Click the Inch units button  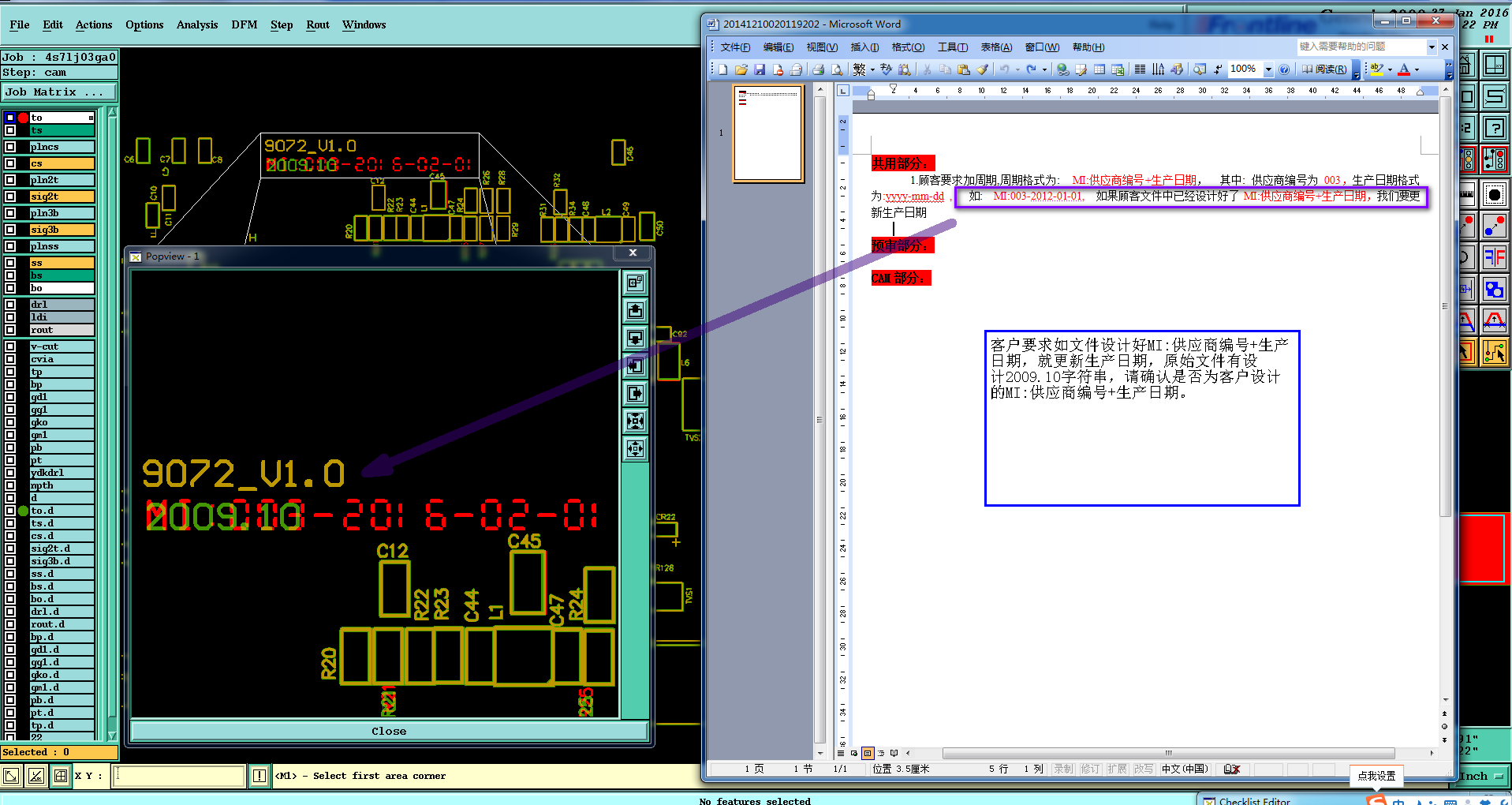[x=1482, y=776]
